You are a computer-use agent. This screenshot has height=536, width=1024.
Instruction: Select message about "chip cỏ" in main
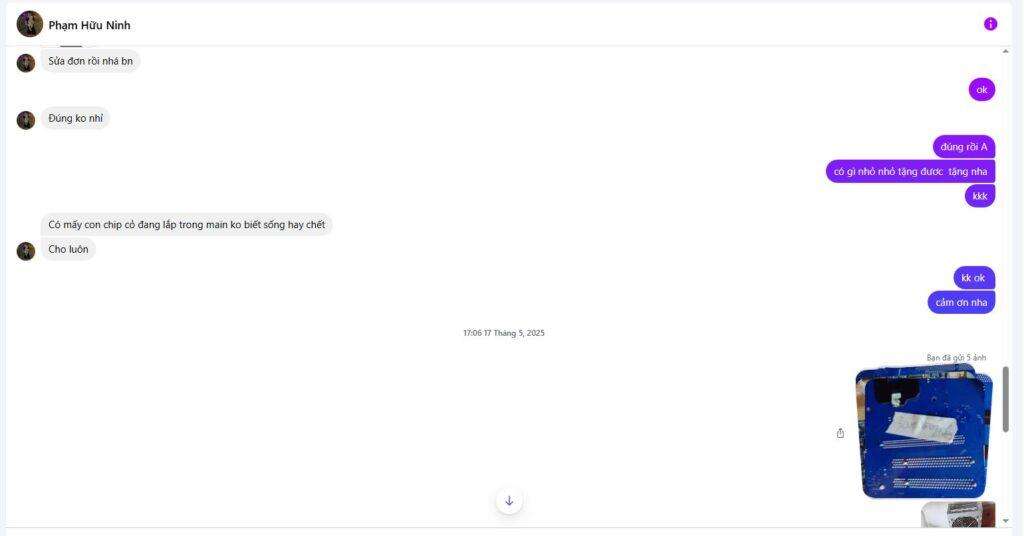click(x=187, y=225)
